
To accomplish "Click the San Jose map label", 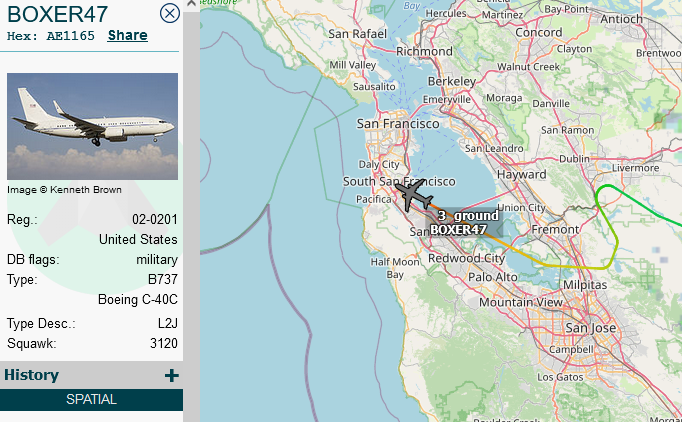I will click(591, 328).
